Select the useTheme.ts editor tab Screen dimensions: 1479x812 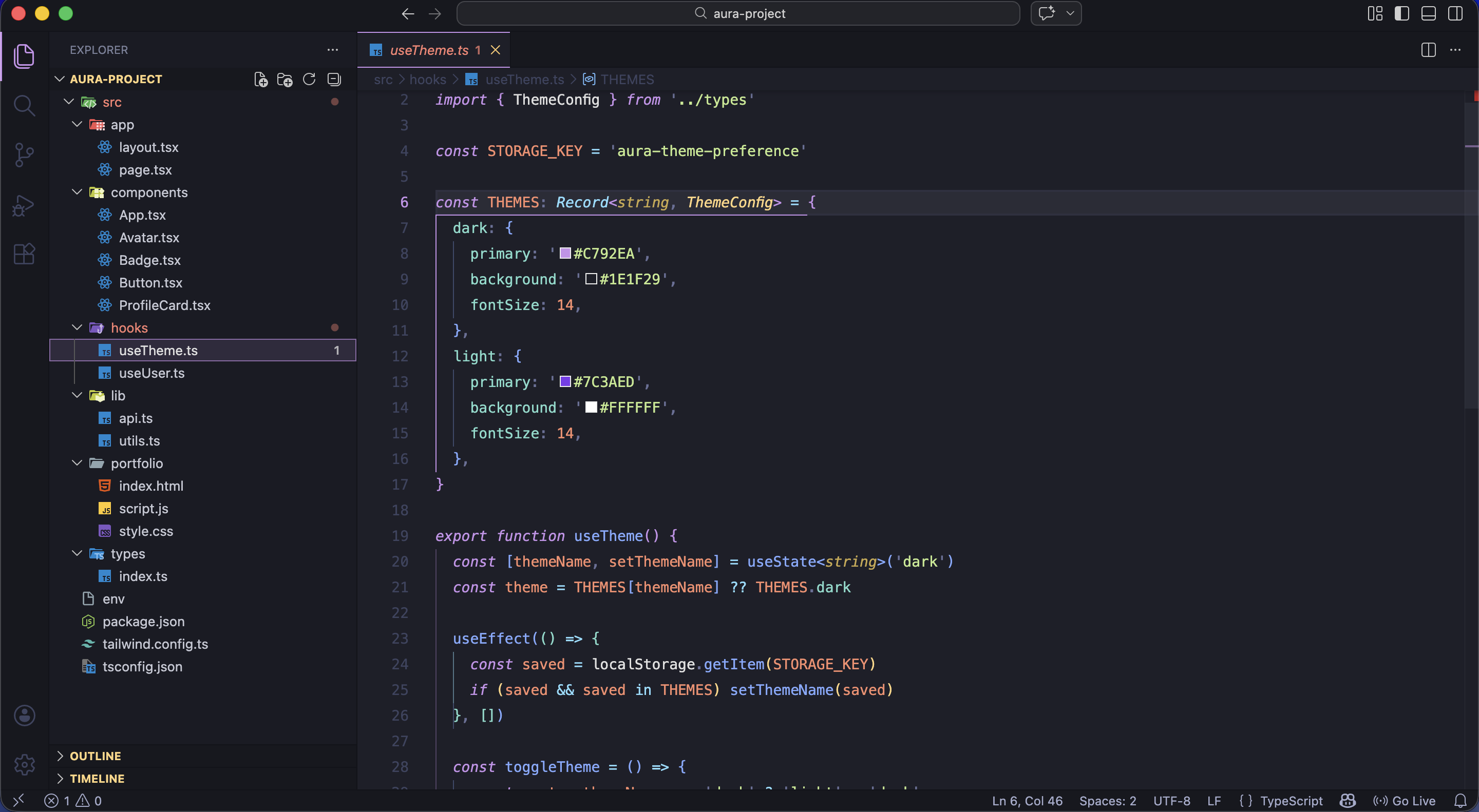(428, 50)
